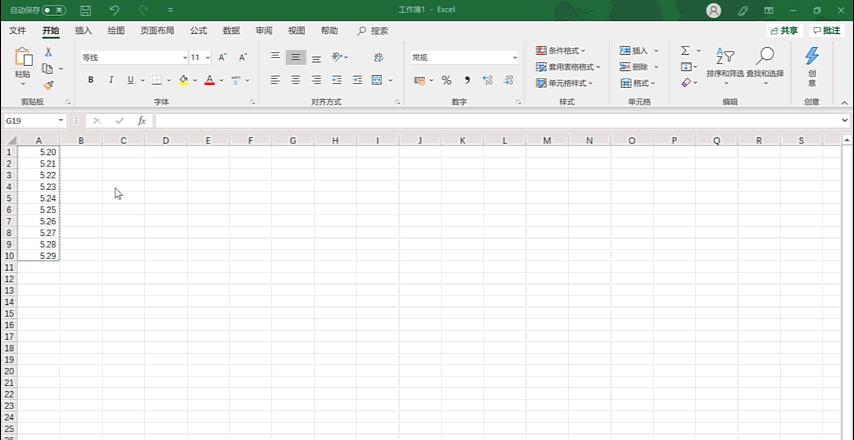Copy selection with the copy icon
This screenshot has height=440, width=854.
tap(48, 69)
